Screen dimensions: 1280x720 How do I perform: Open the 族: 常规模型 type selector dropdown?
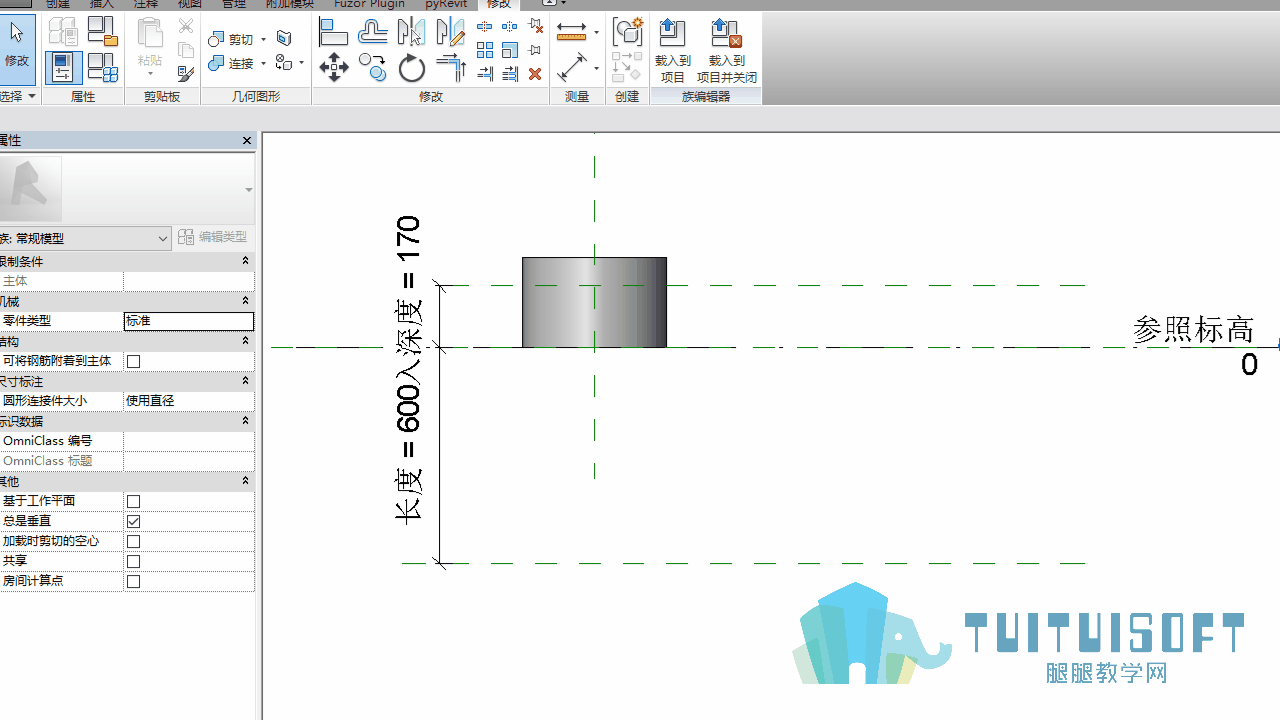pos(85,238)
